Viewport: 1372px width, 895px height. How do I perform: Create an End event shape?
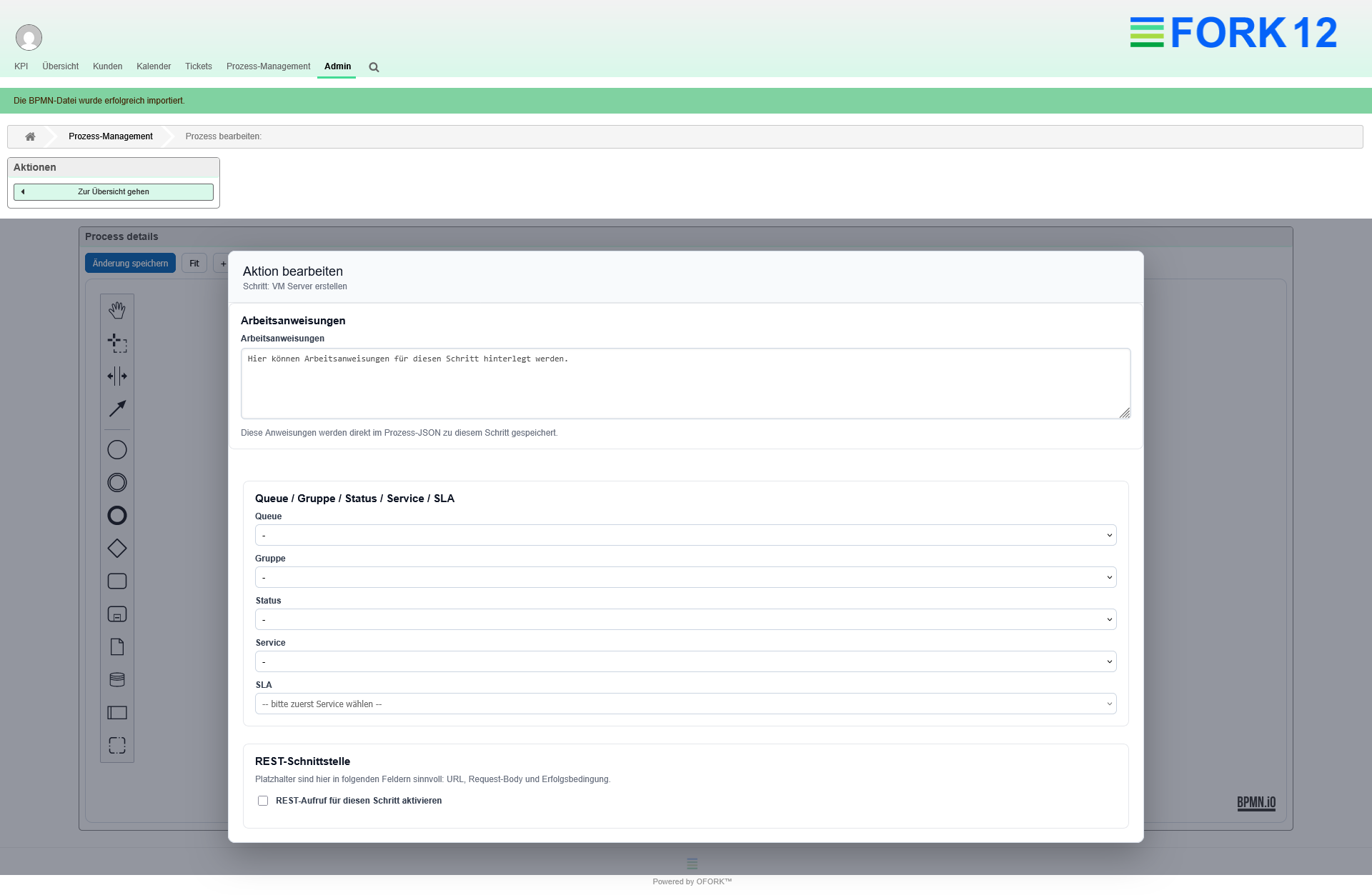116,515
